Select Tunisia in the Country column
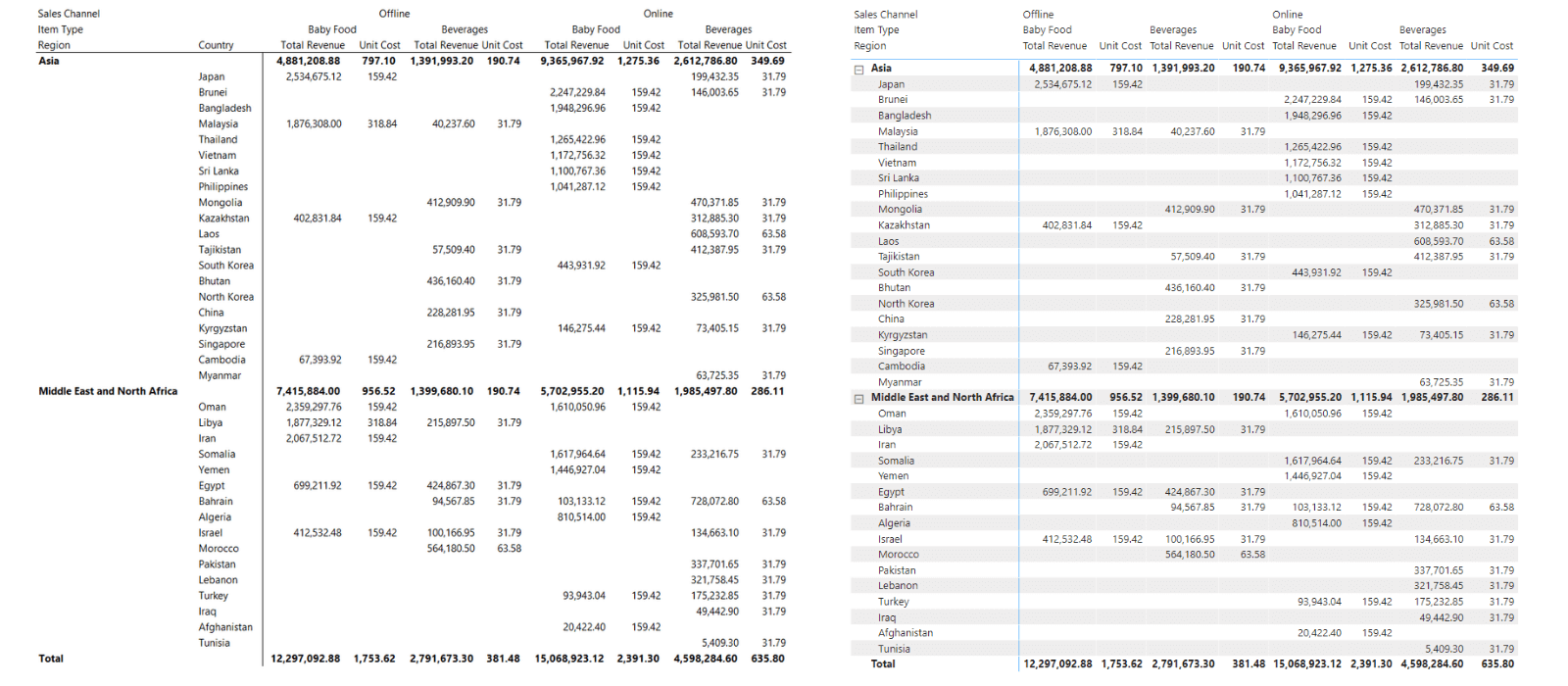This screenshot has height=686, width=1568. point(215,643)
